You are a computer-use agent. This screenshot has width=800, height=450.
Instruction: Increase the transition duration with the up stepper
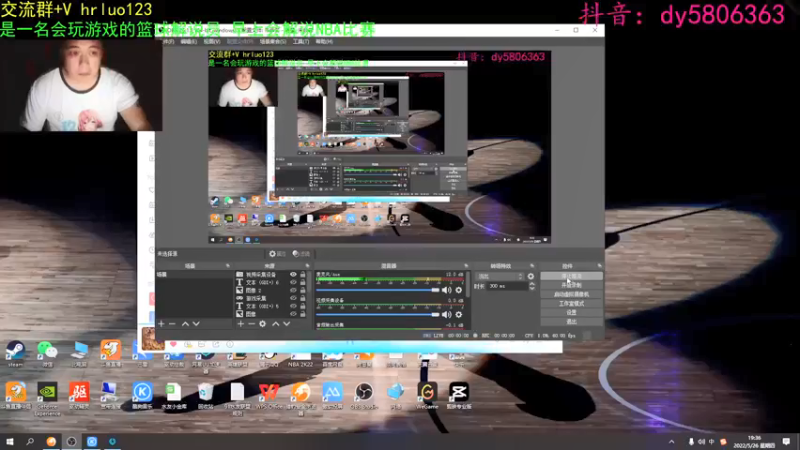pos(532,284)
